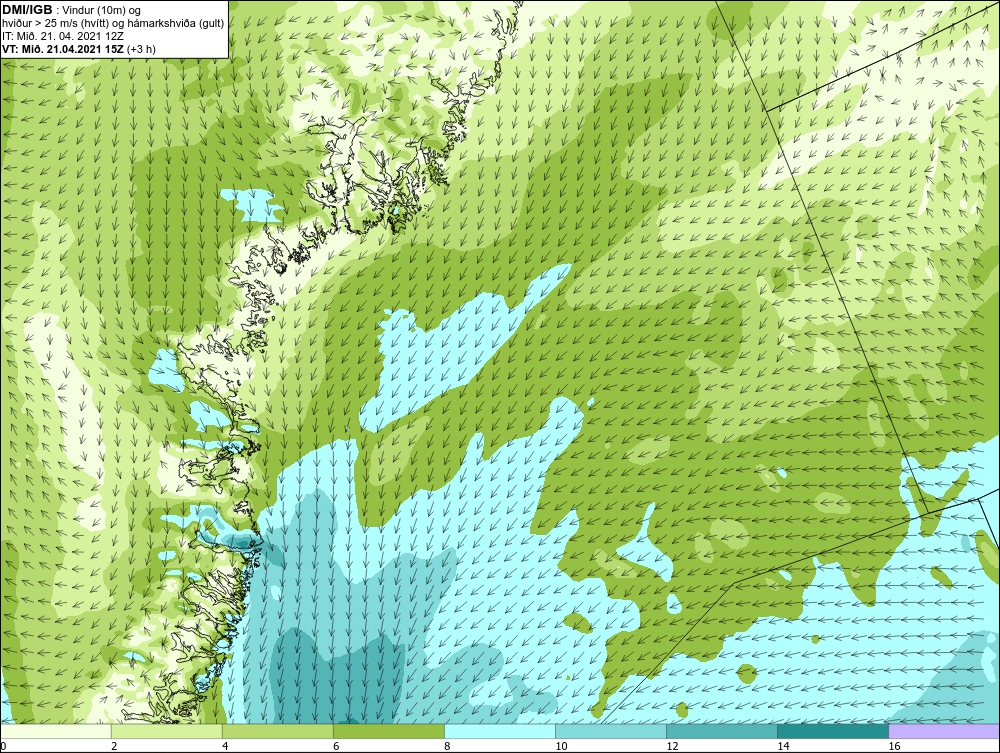Click the 6–8 m/s legend color swatch

(389, 731)
